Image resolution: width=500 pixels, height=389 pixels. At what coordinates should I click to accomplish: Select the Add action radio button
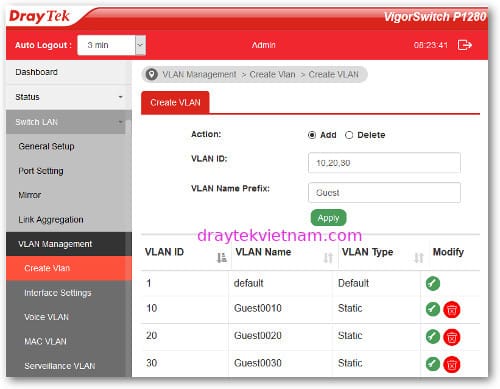point(312,135)
